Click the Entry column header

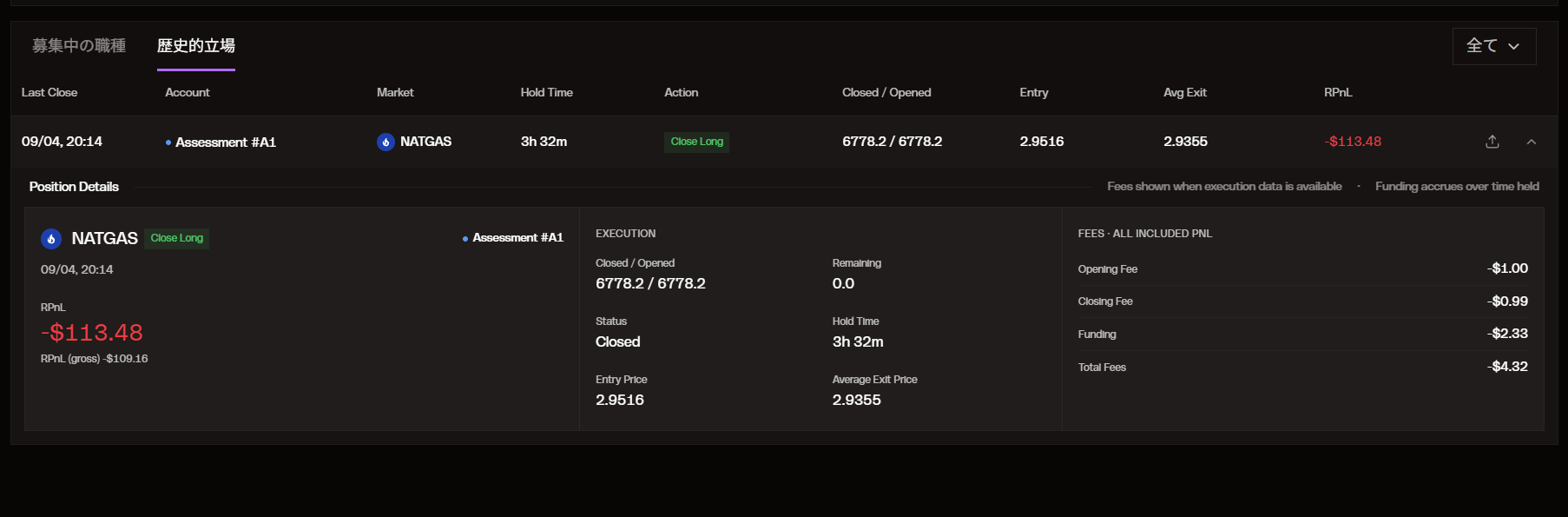pyautogui.click(x=1034, y=92)
